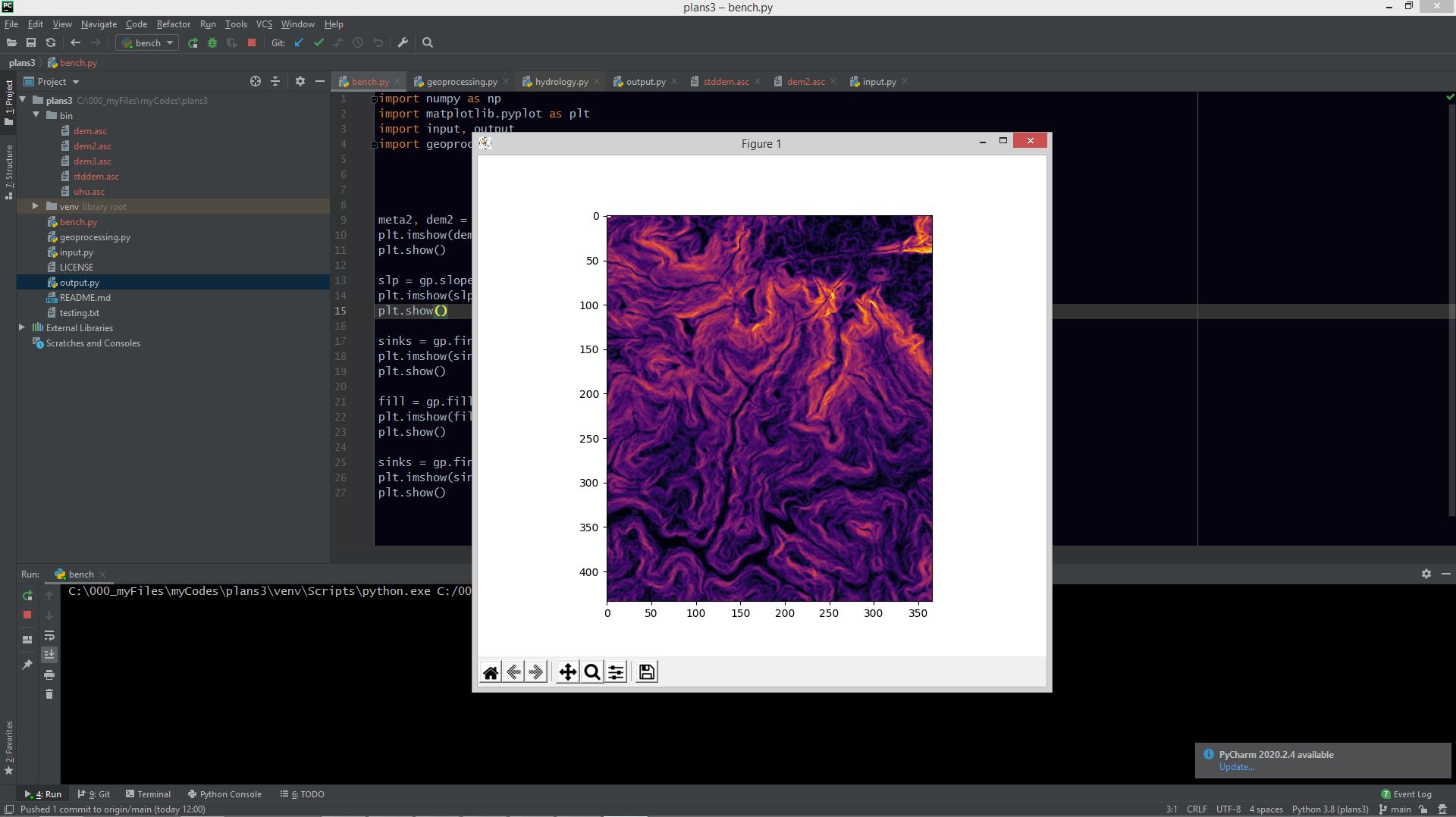Open the Terminal tool window button
Image resolution: width=1456 pixels, height=817 pixels.
149,794
